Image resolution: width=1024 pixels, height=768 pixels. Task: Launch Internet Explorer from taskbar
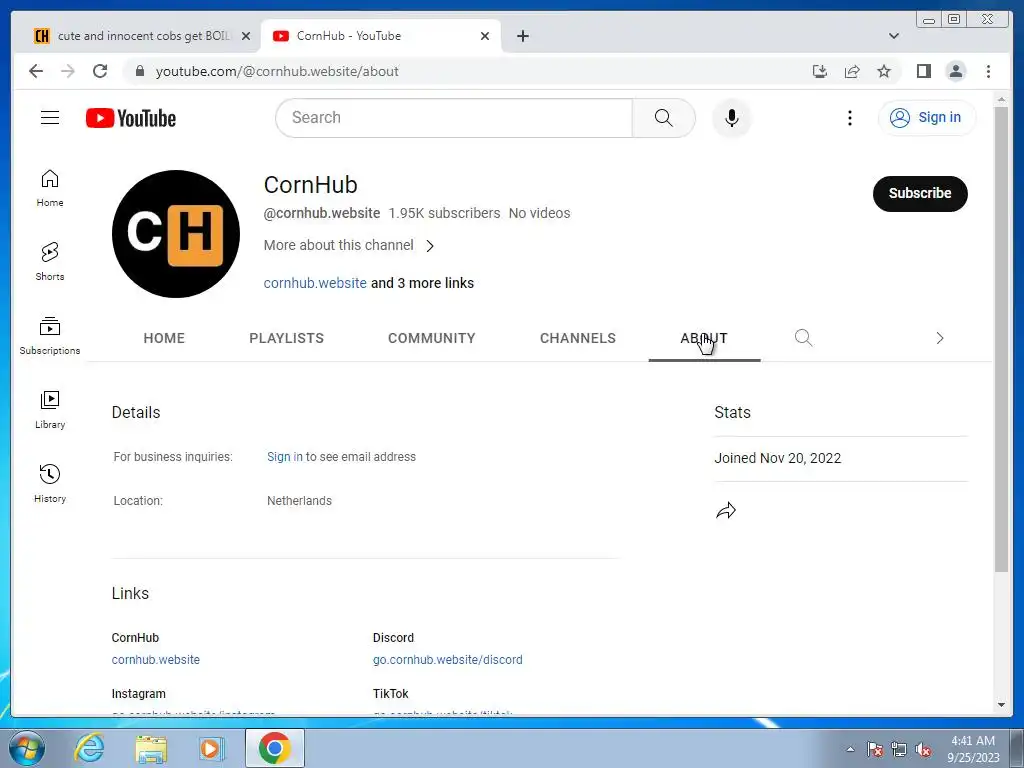(x=89, y=748)
